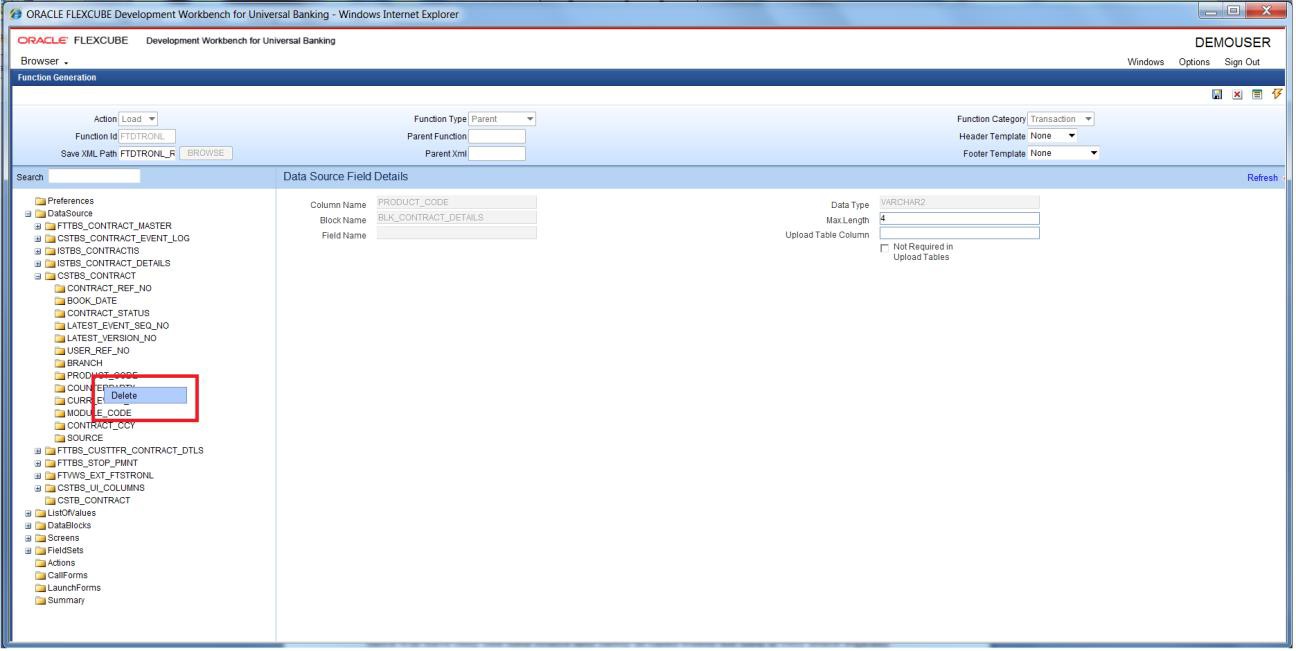
Task: Open the Function Type dropdown
Action: point(503,119)
